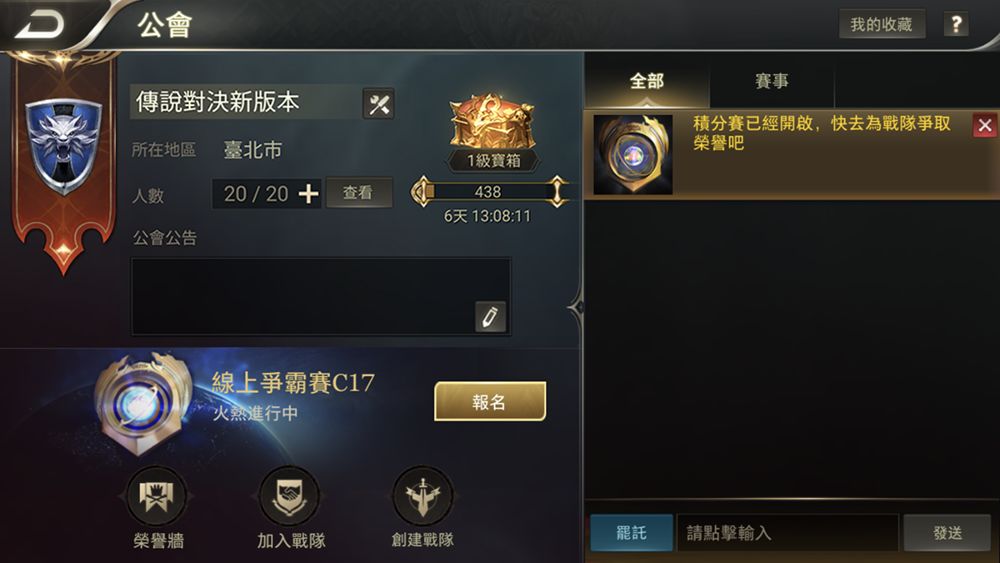Click the guild wolf shield emblem
This screenshot has height=563, width=1000.
point(64,146)
